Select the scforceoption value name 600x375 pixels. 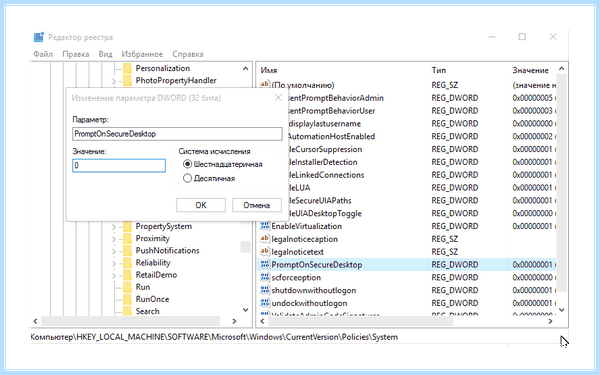tap(296, 277)
